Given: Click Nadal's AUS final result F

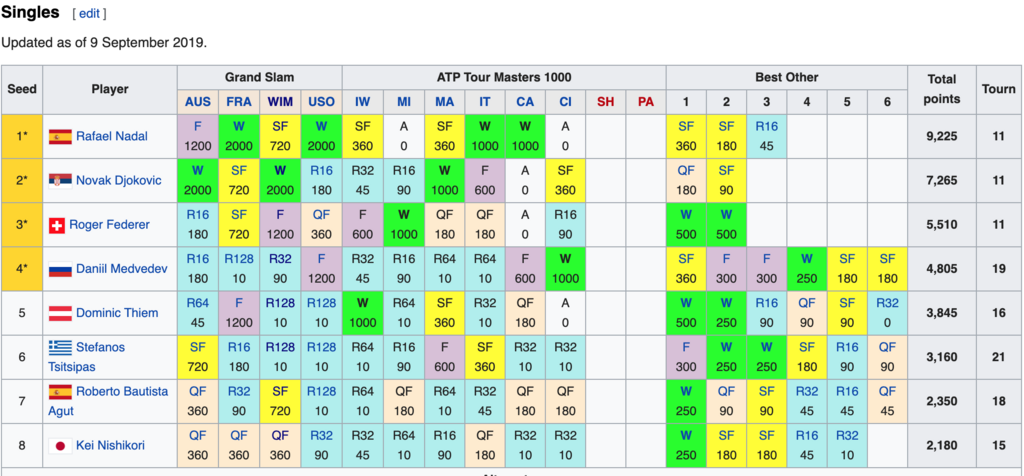Looking at the screenshot, I should point(198,127).
